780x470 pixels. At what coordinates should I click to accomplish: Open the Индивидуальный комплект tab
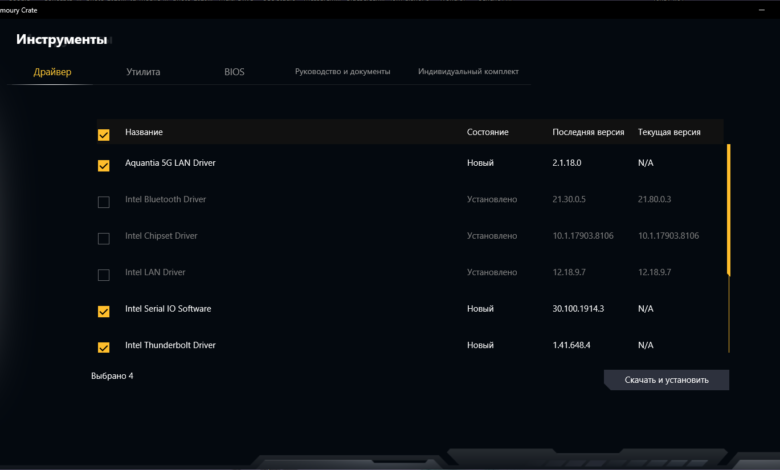(468, 72)
